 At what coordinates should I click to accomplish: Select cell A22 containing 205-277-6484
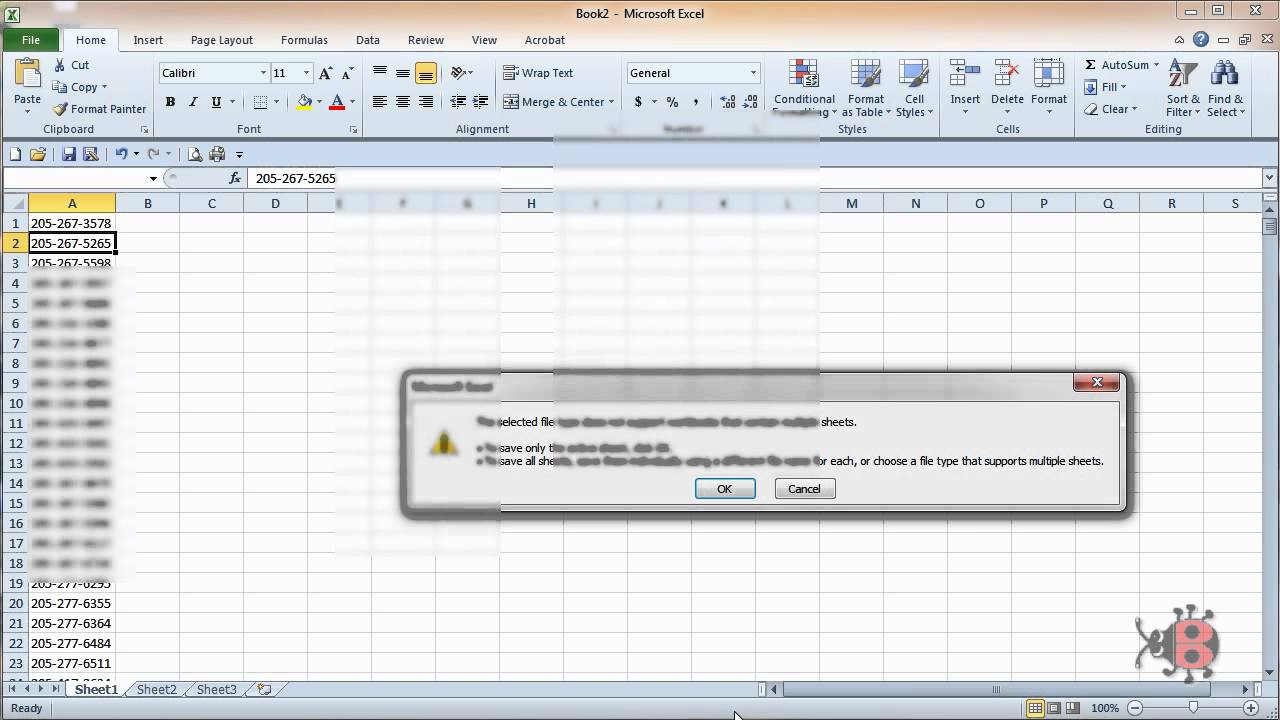[72, 643]
